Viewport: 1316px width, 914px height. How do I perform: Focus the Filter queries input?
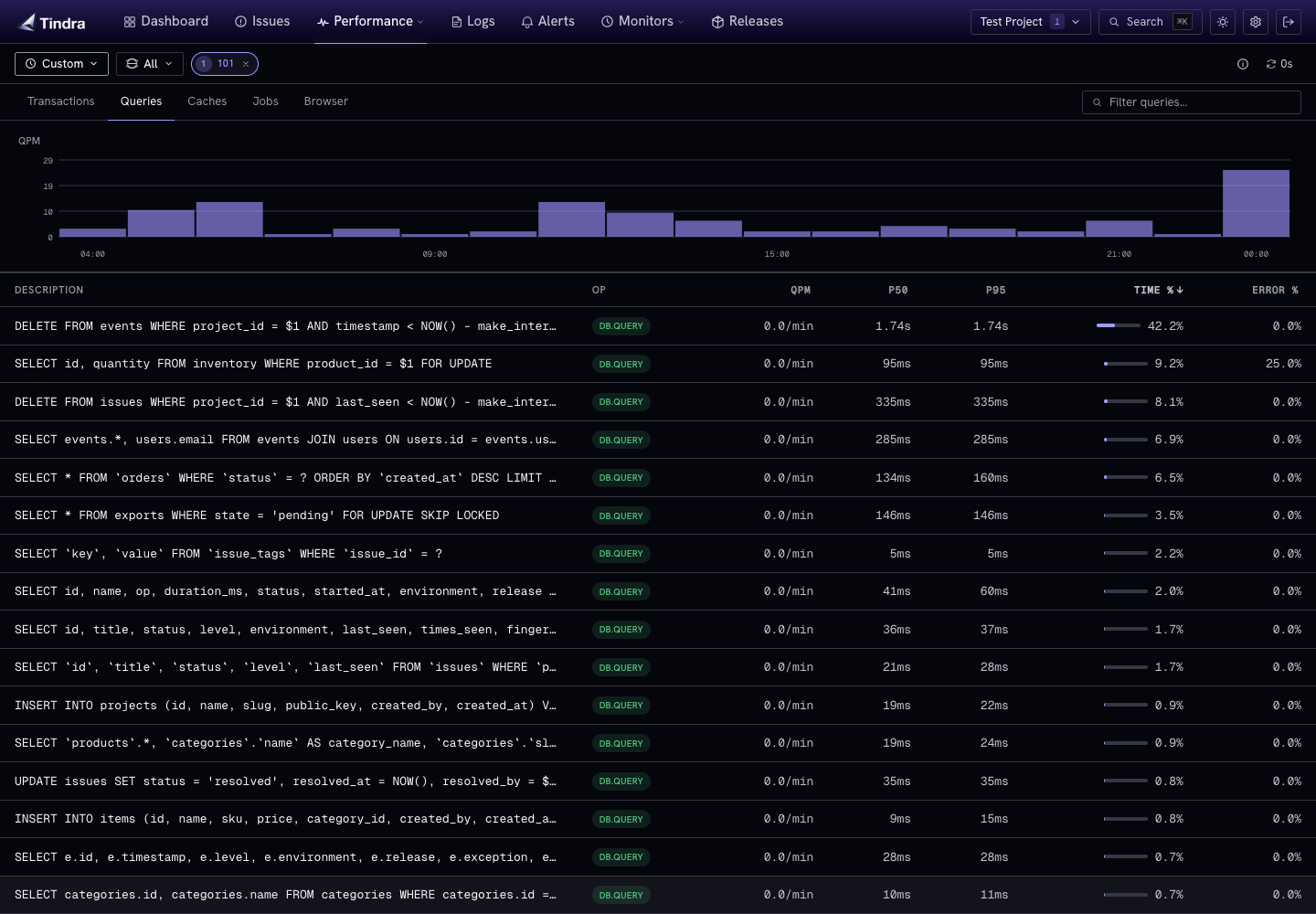coord(1192,102)
